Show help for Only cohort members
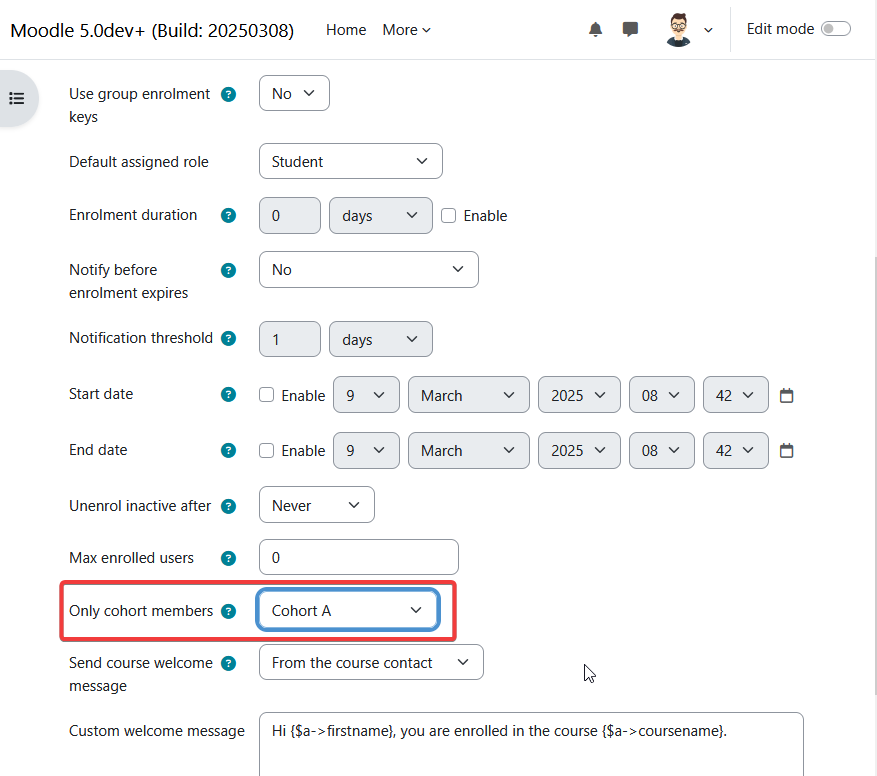877x776 pixels. (228, 612)
